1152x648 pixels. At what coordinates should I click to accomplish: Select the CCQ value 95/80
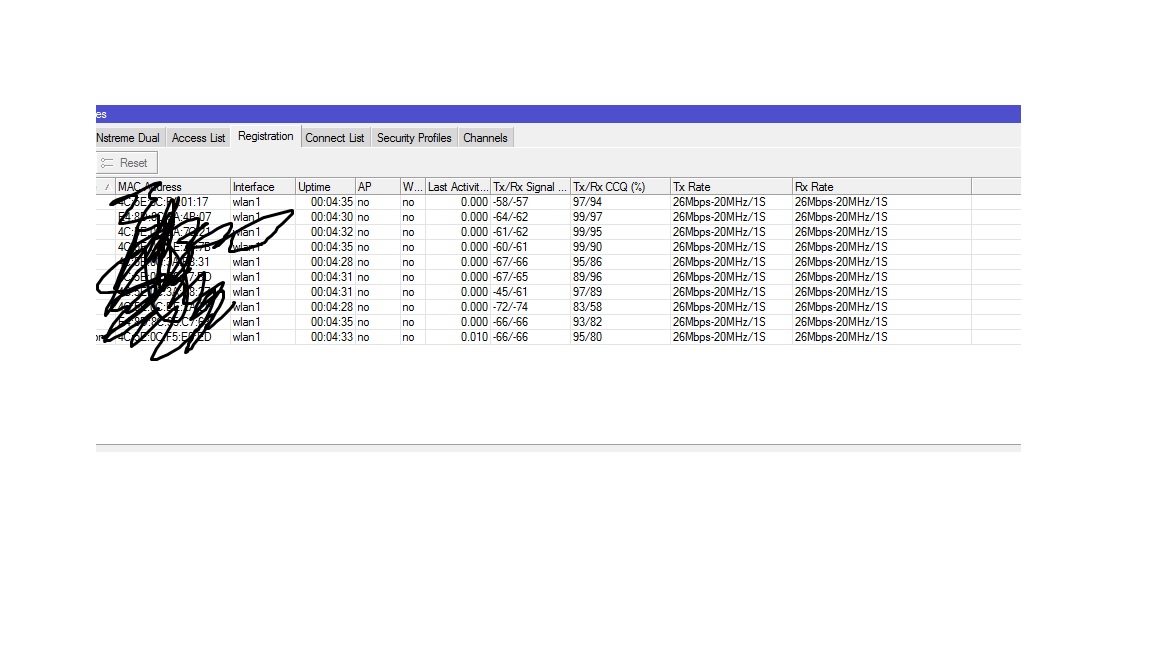[x=587, y=337]
